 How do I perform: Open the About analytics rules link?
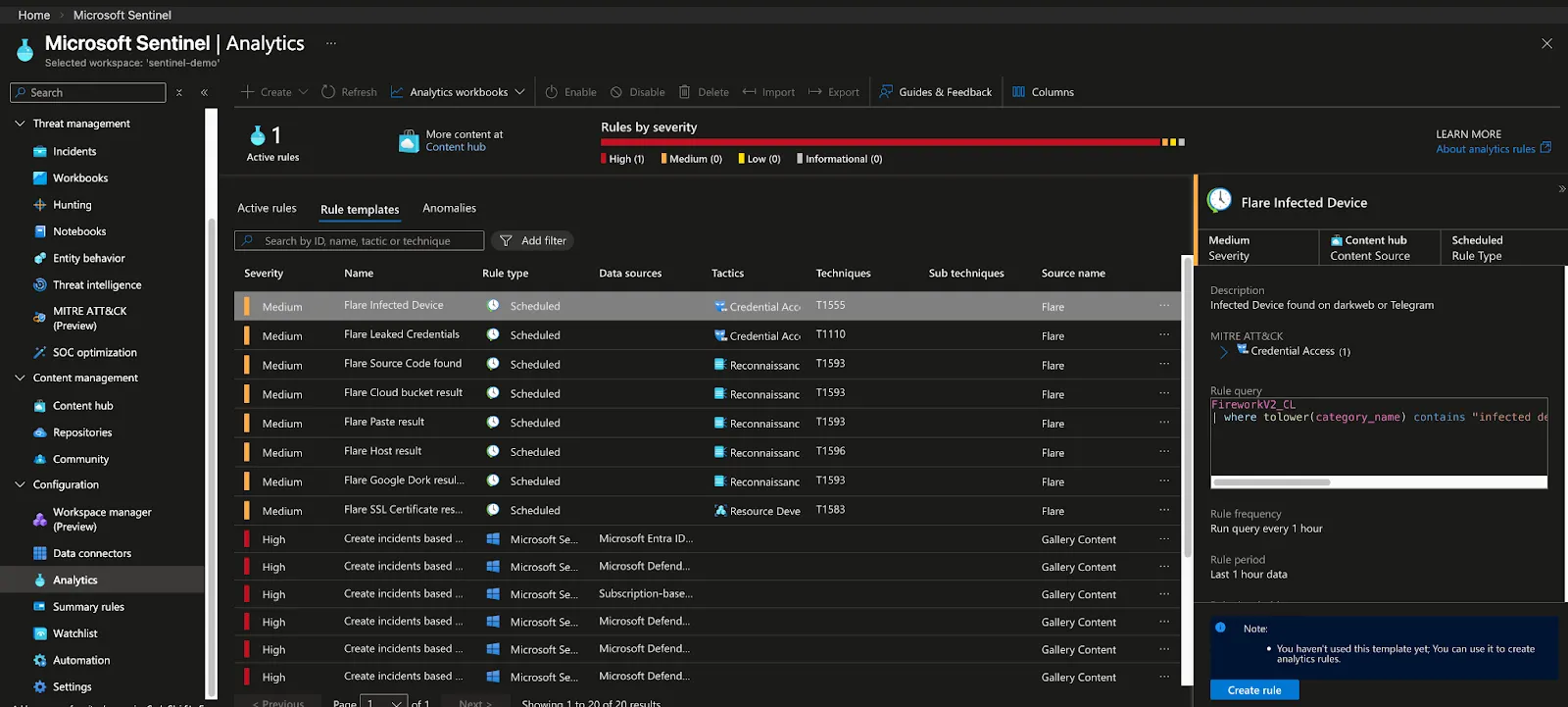[x=1494, y=149]
